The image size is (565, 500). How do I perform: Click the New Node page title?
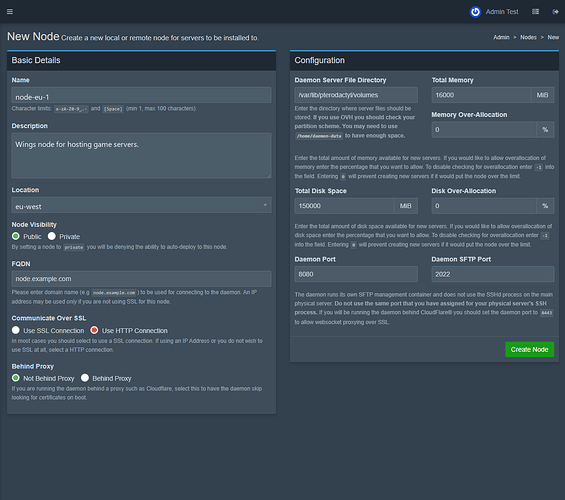coord(33,36)
